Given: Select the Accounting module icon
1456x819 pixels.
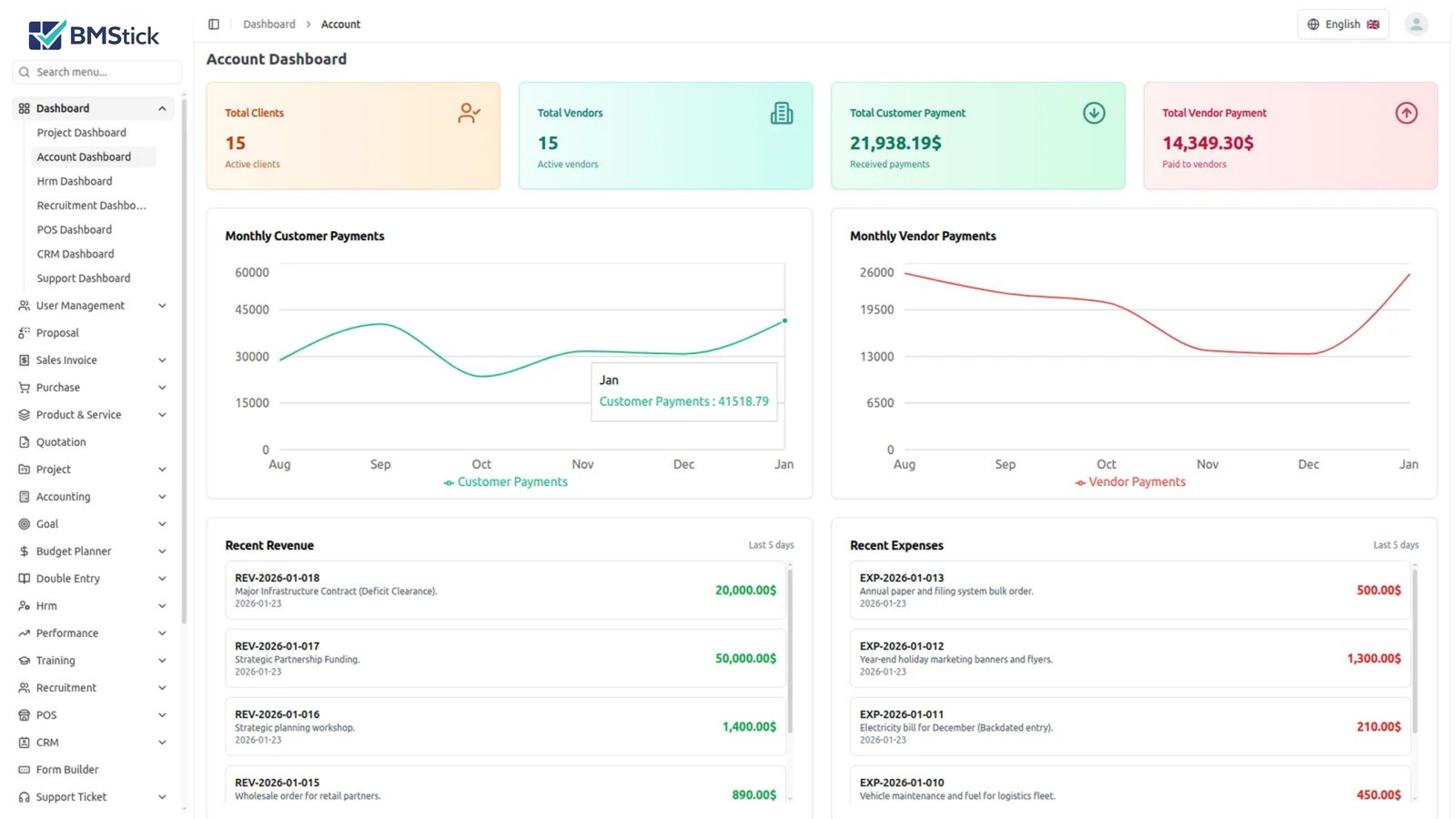Looking at the screenshot, I should (x=23, y=497).
